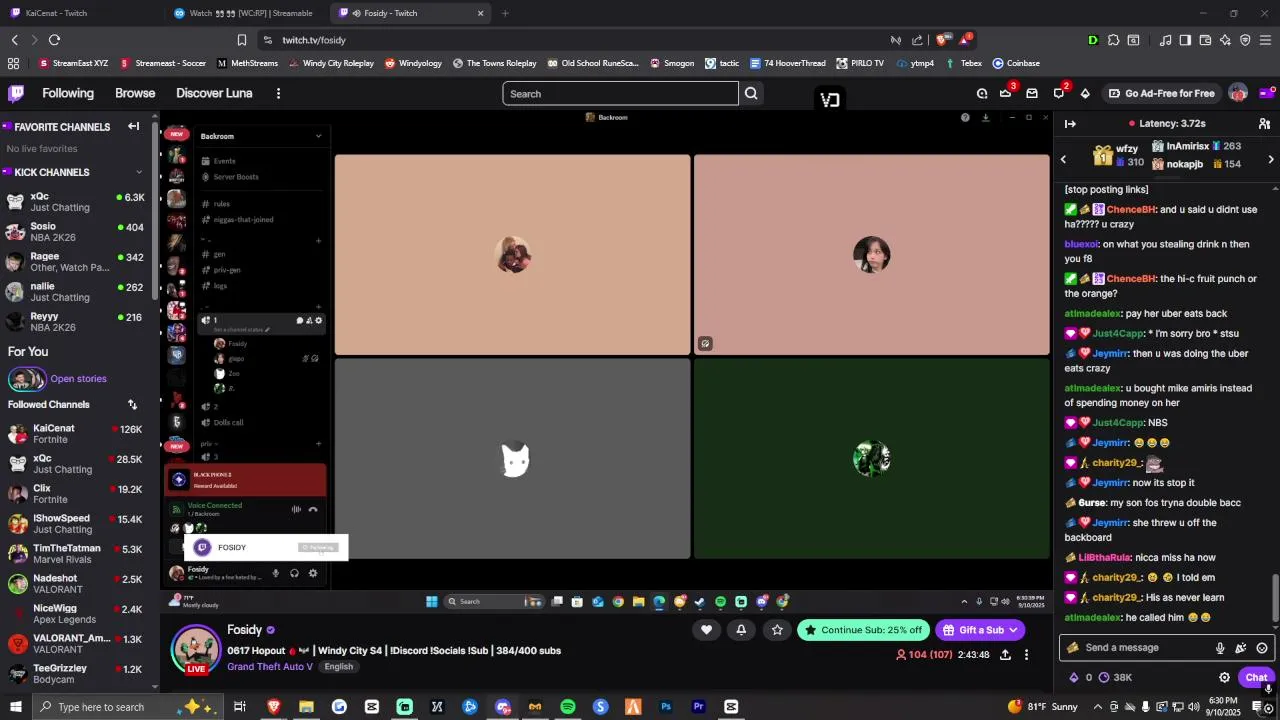Click the English language tag
The width and height of the screenshot is (1280, 720).
338,667
